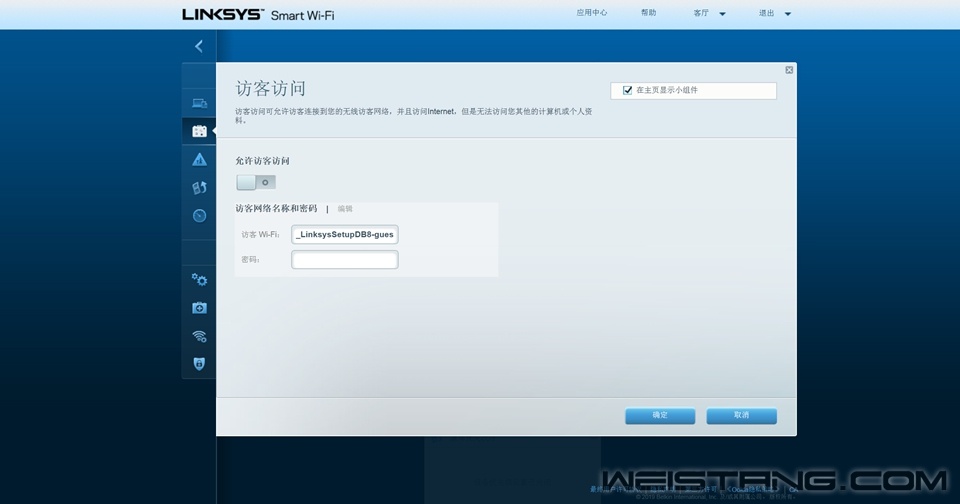Click the guest 密码 input field
The image size is (960, 504).
point(345,260)
